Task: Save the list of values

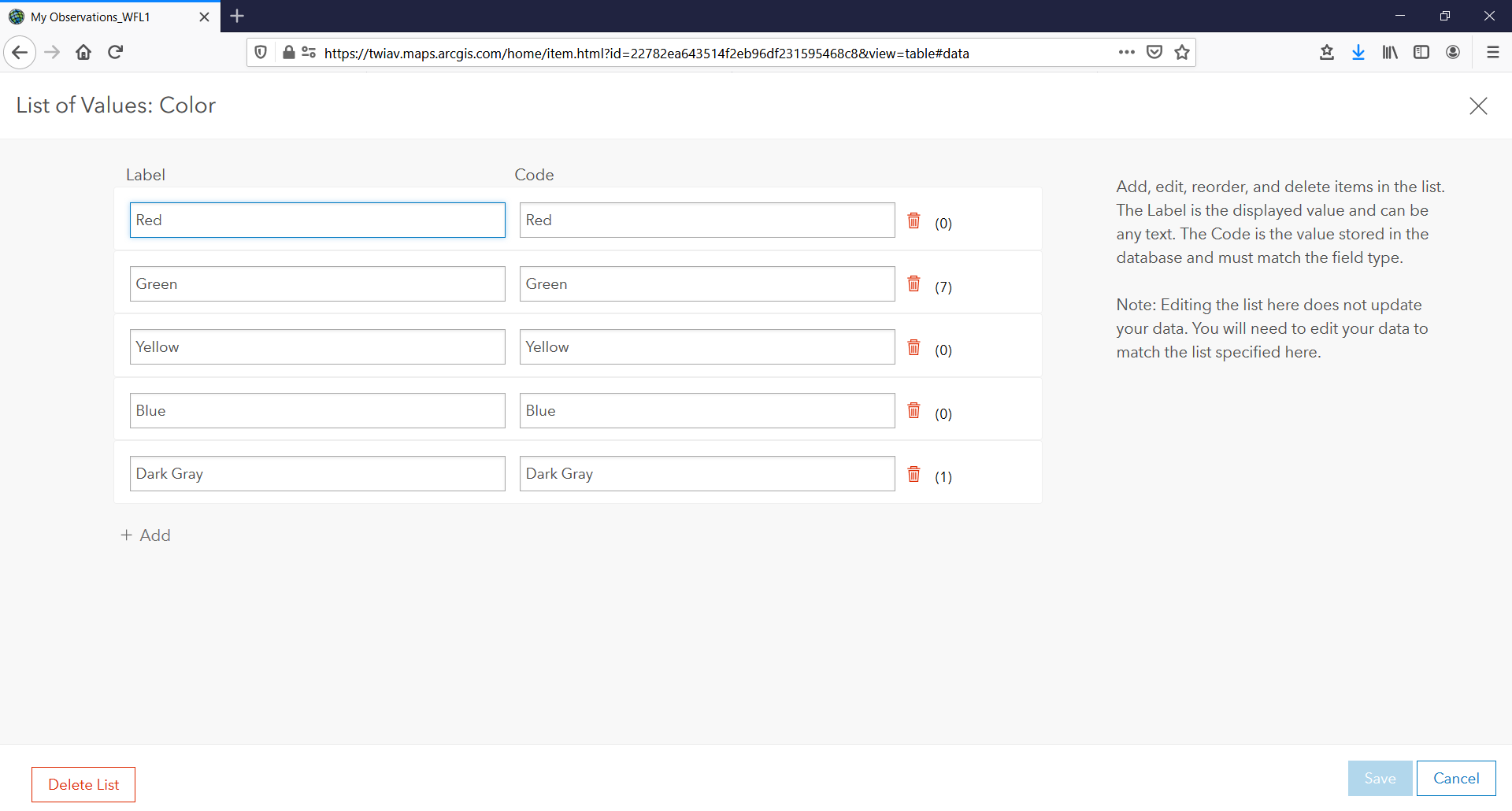Action: [x=1379, y=778]
